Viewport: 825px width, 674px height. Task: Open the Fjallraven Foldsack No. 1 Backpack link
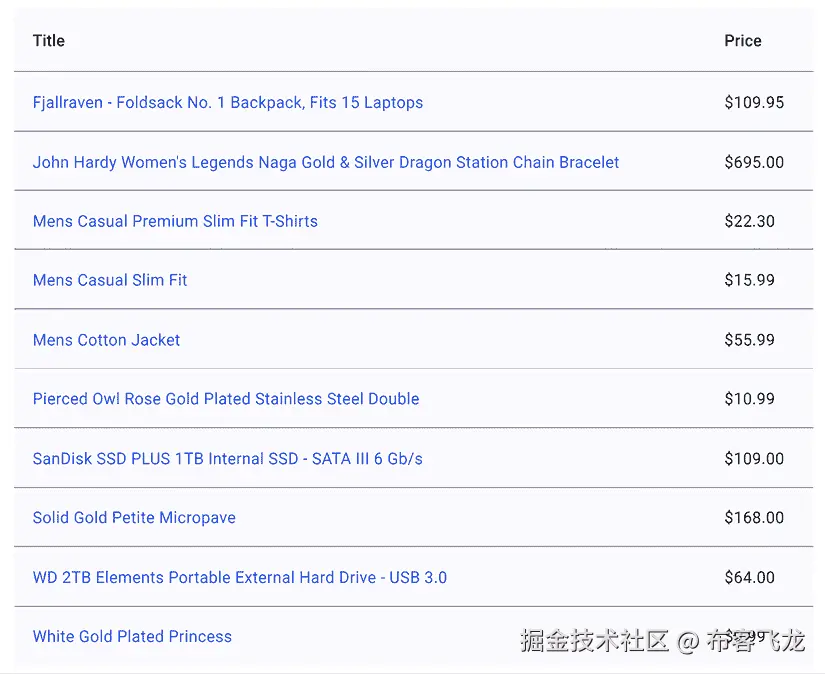click(x=228, y=102)
